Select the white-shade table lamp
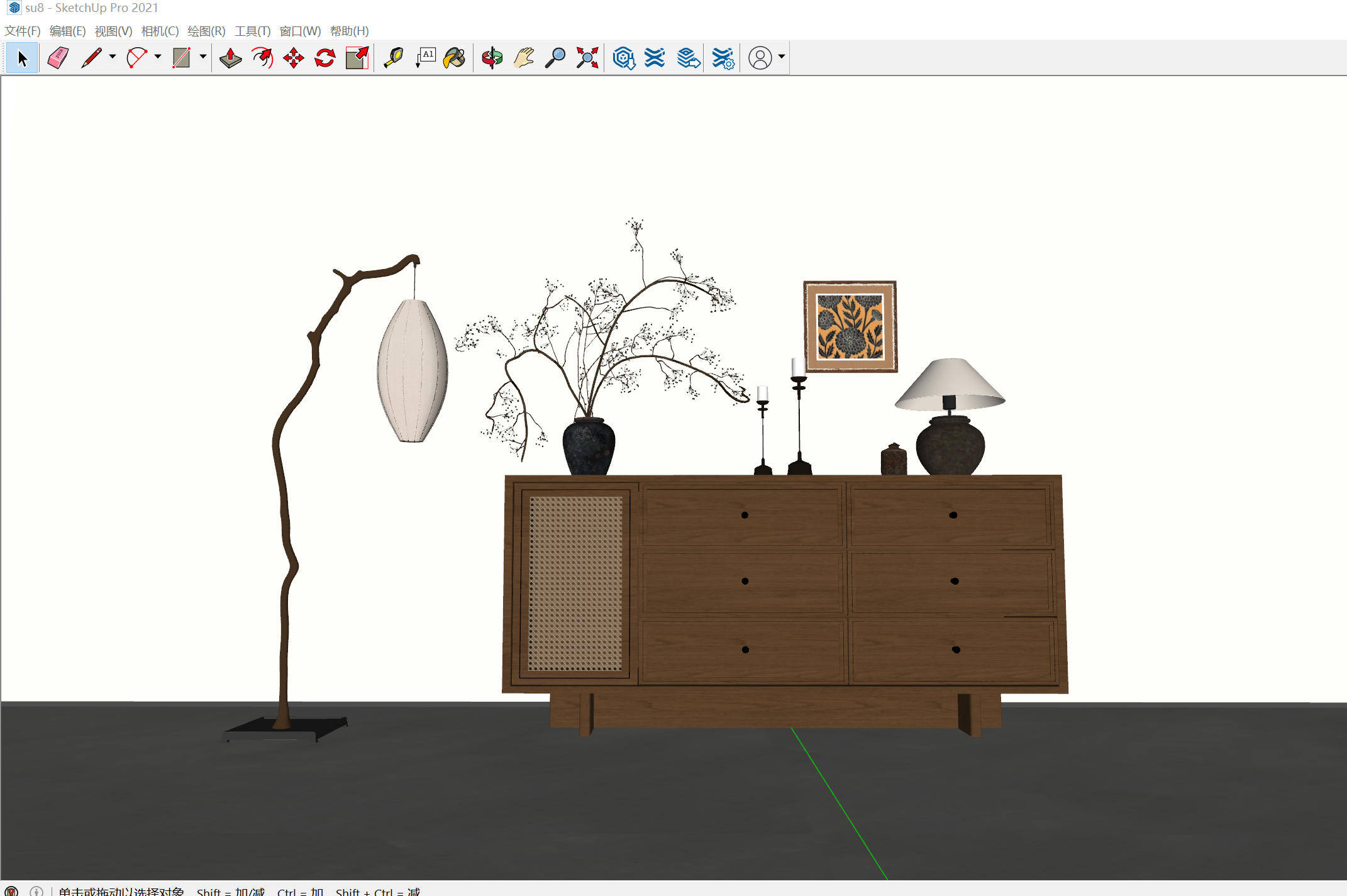Screen dimensions: 1347x896 pyautogui.click(x=950, y=416)
